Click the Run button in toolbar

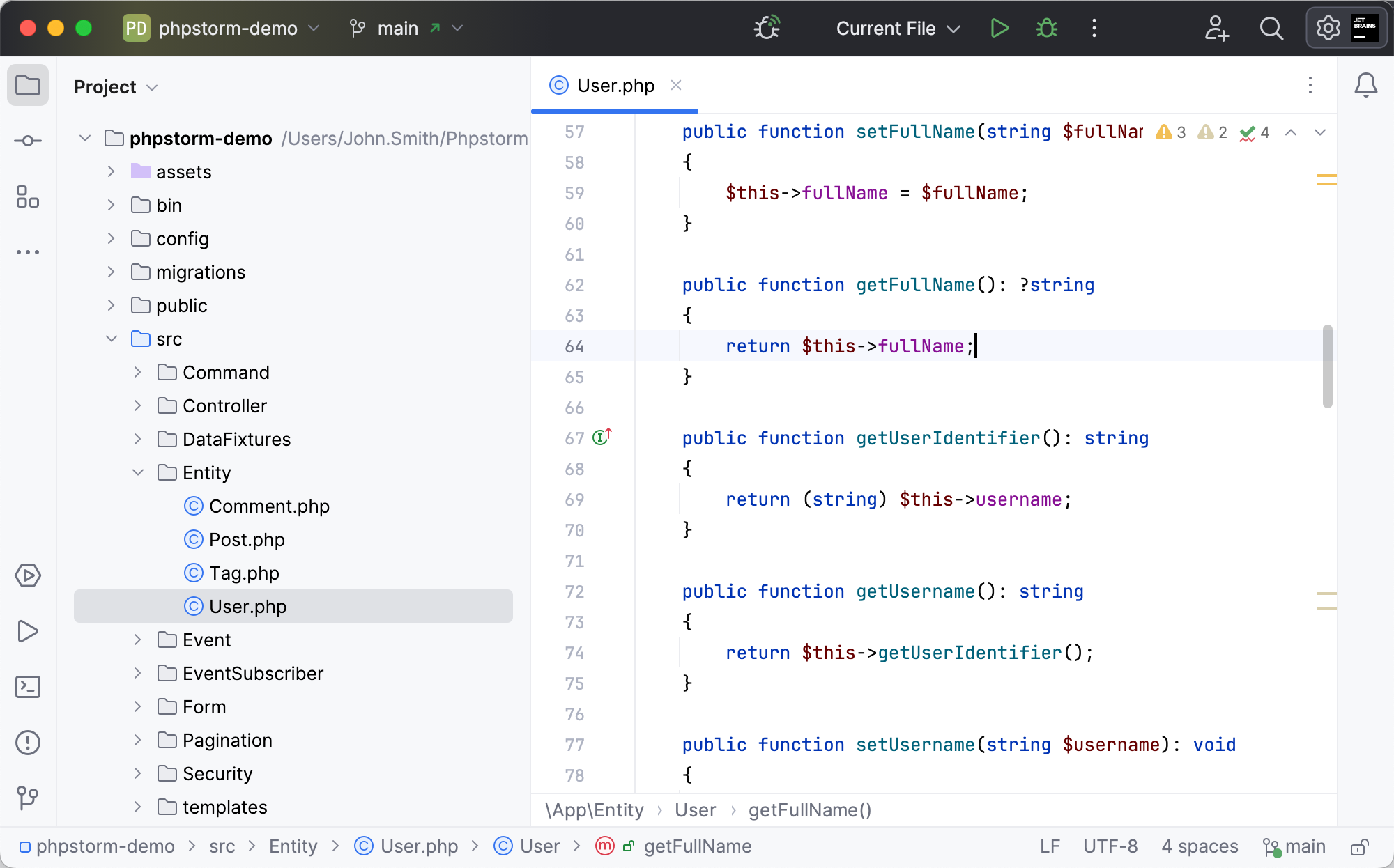click(999, 29)
